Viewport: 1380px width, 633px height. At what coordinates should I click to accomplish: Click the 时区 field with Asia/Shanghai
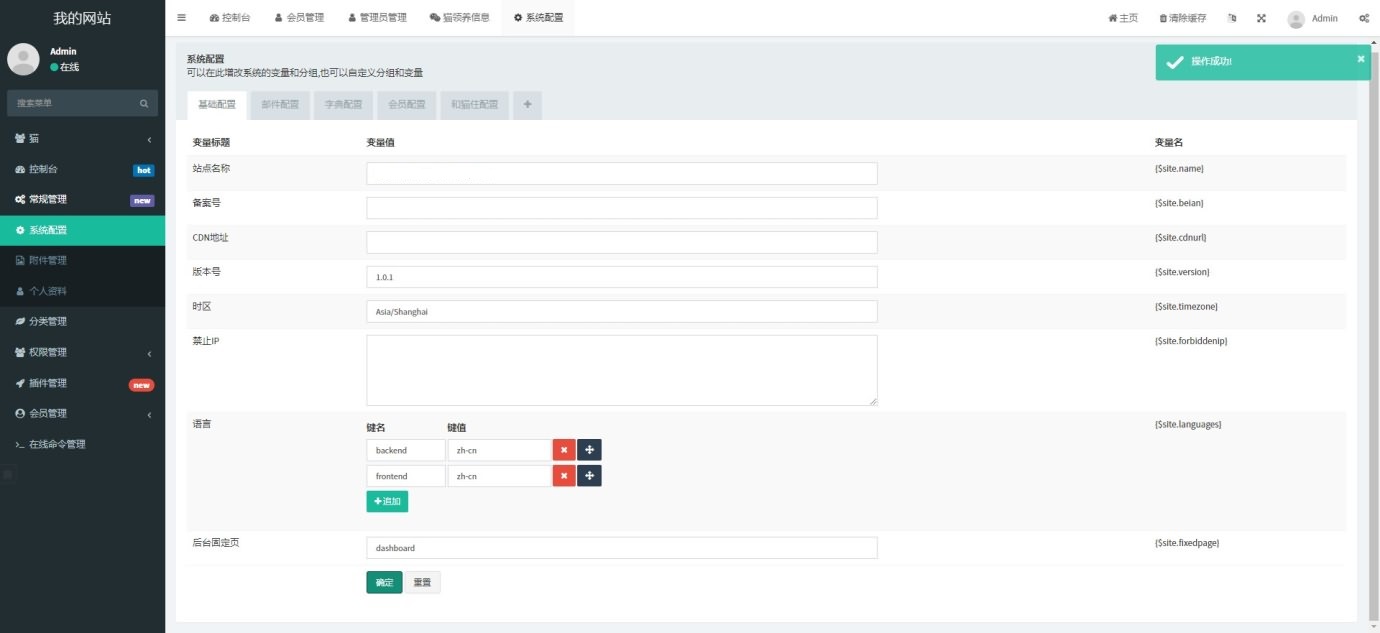[x=622, y=311]
